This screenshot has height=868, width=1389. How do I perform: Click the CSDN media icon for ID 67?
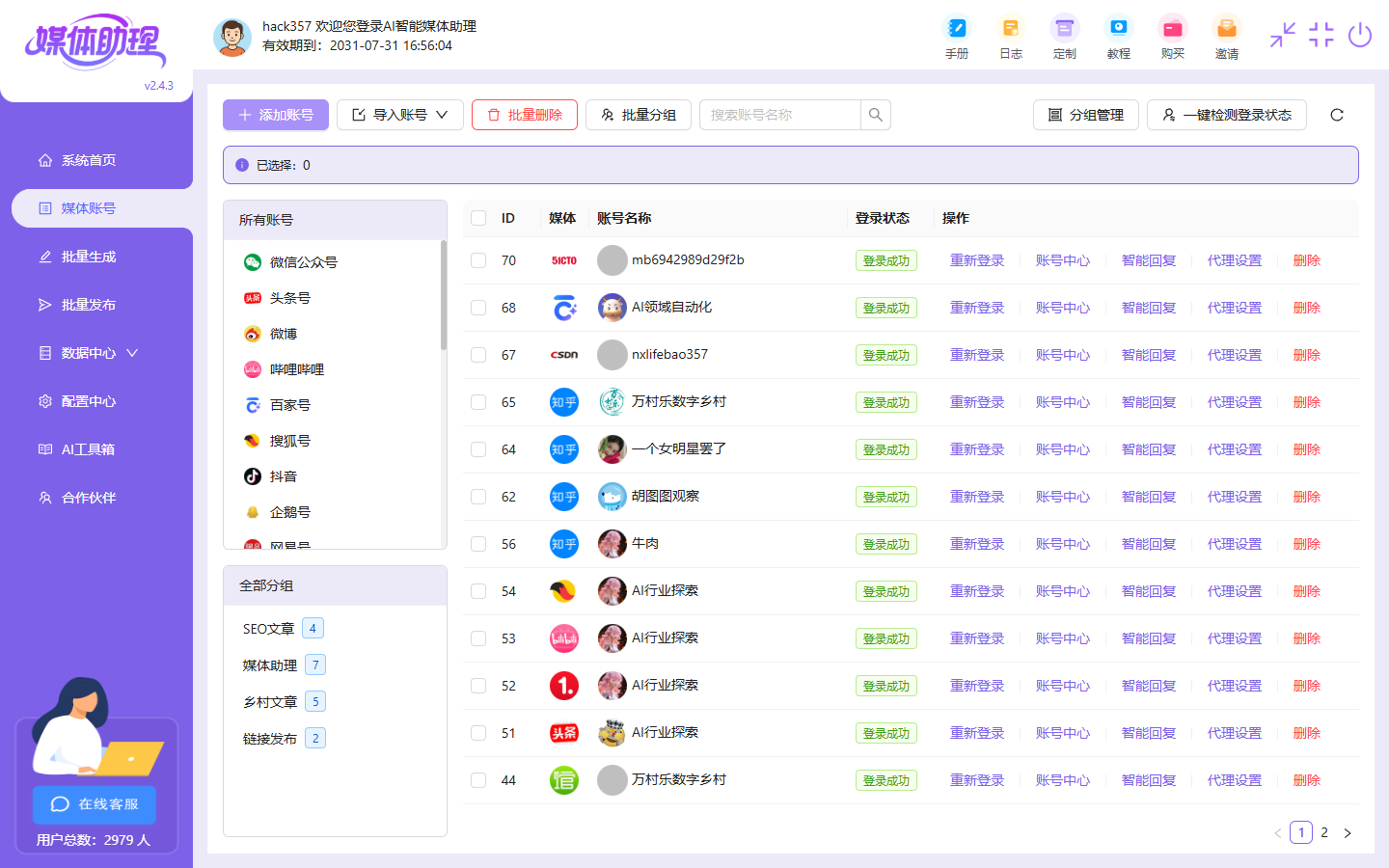coord(564,355)
